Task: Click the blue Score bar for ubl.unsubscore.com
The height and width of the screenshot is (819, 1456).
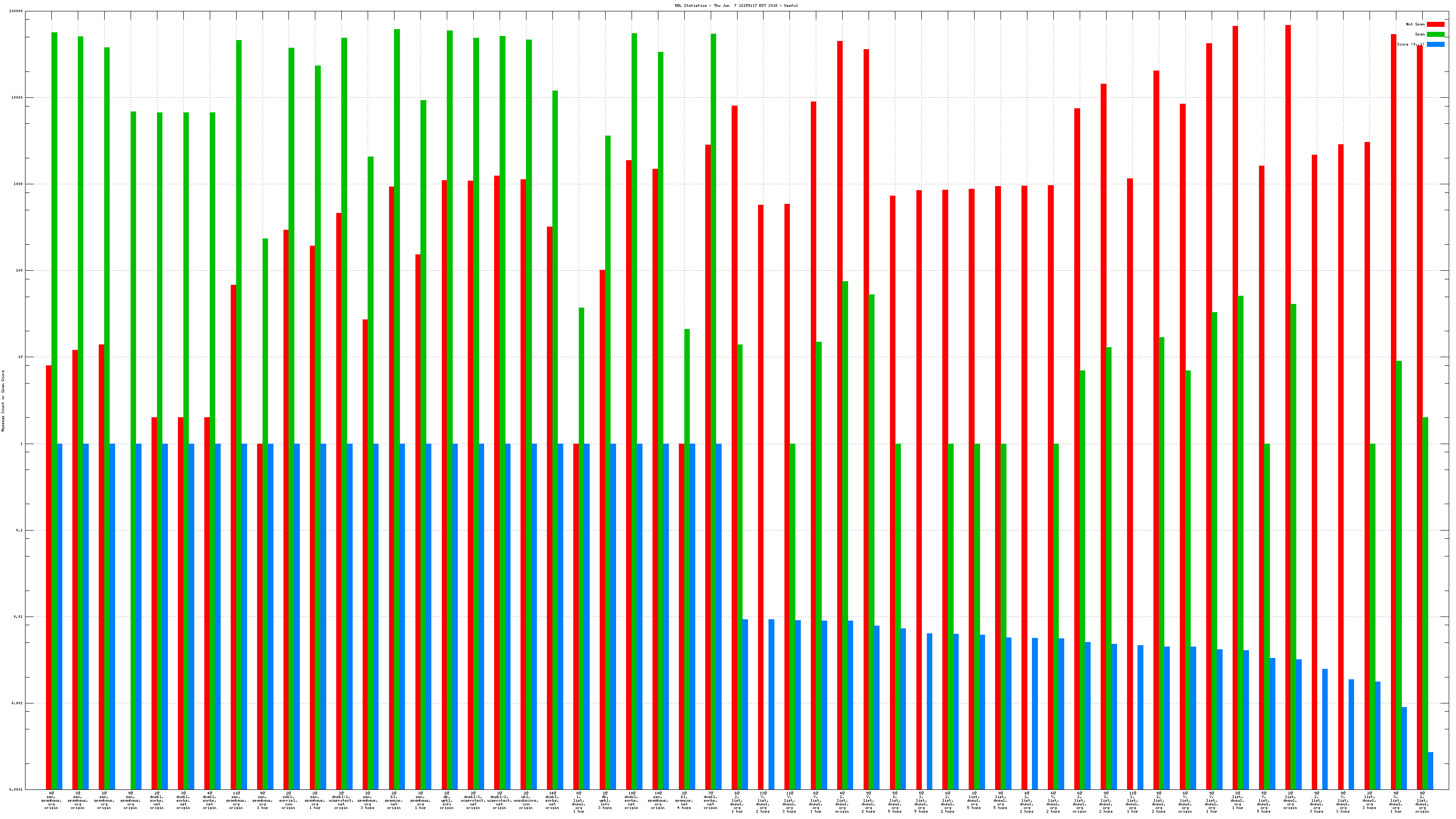Action: 534,616
